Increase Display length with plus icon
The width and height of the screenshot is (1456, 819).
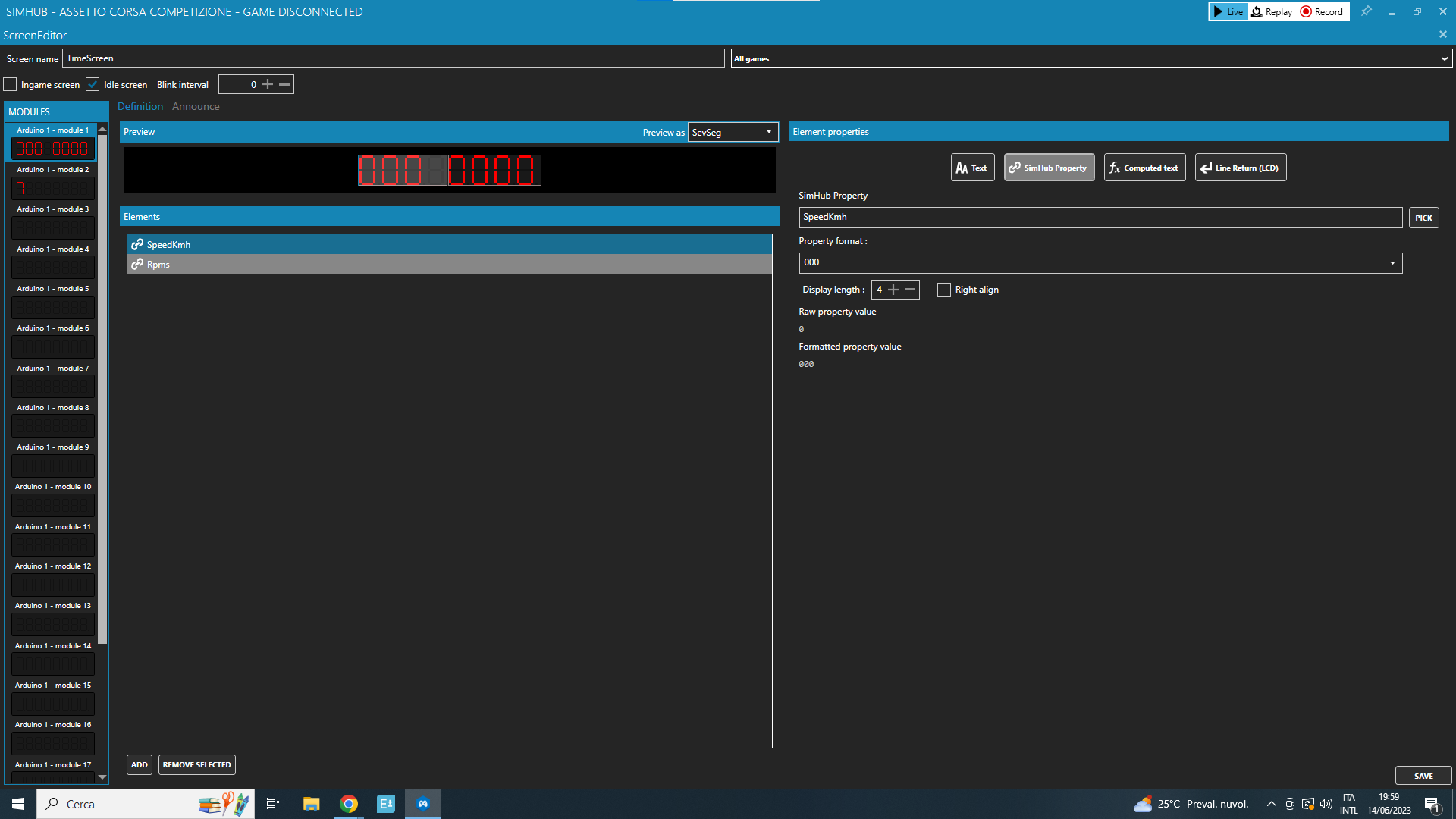pos(893,290)
